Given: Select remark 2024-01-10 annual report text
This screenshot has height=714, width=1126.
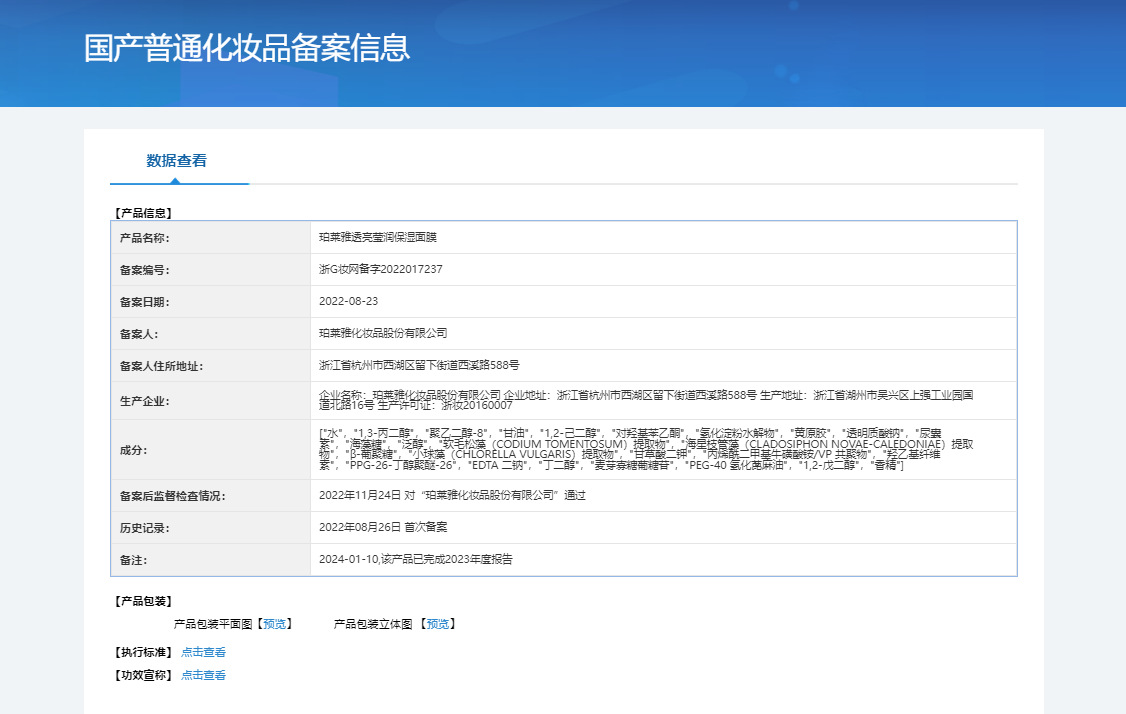Looking at the screenshot, I should click(x=416, y=560).
